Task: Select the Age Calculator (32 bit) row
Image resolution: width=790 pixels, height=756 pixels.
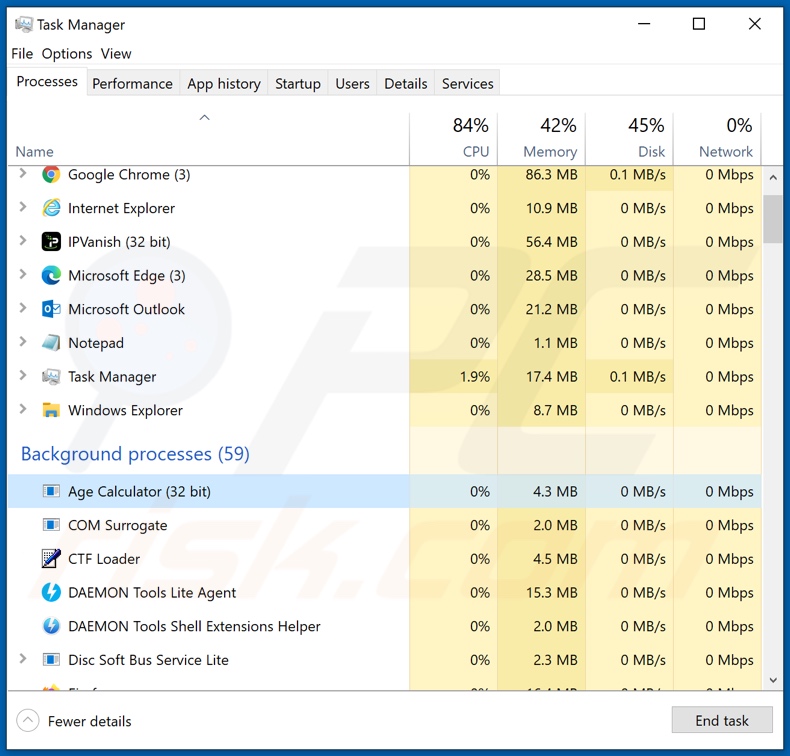Action: [384, 491]
